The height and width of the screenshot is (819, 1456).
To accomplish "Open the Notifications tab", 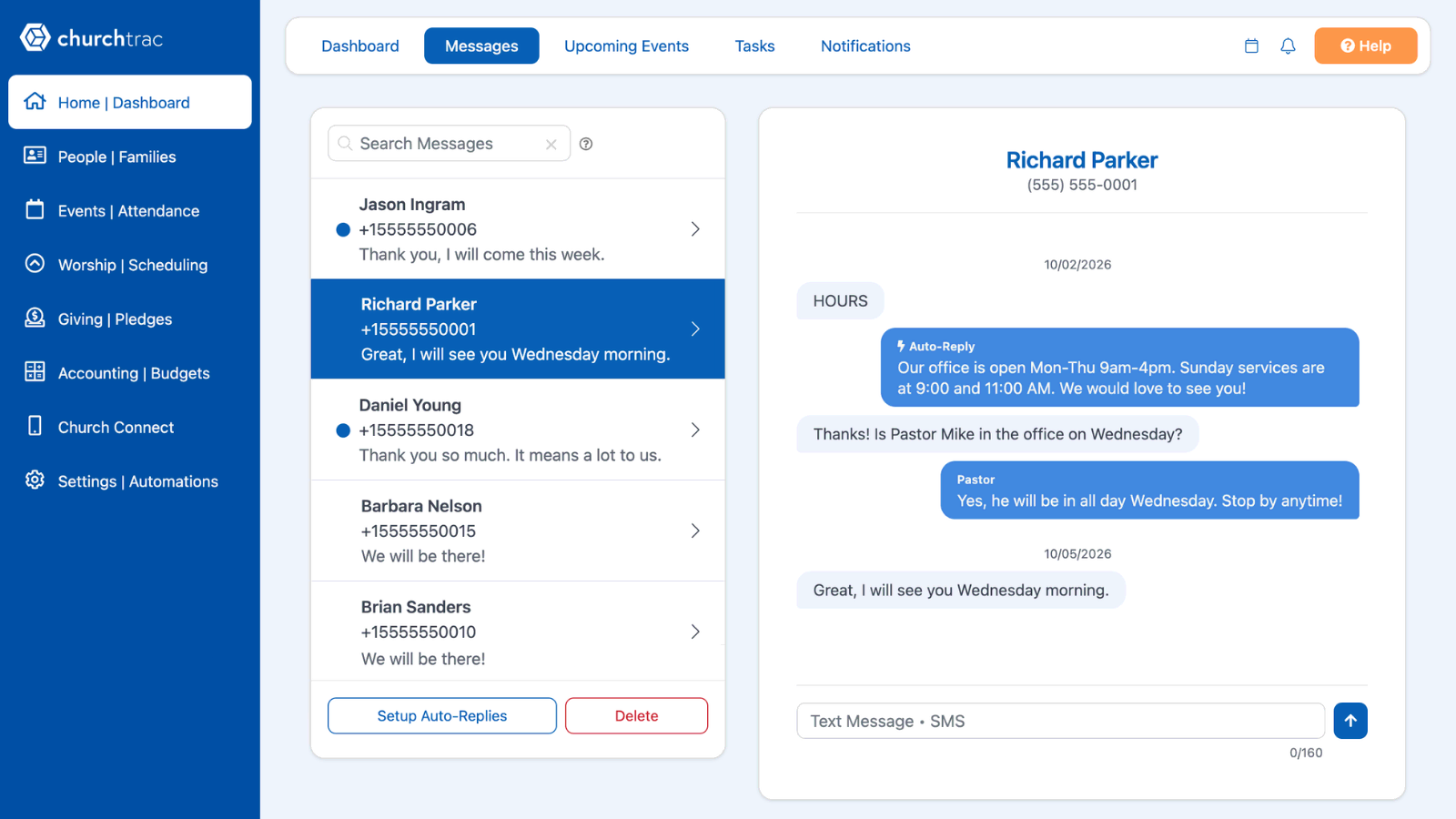I will point(865,45).
